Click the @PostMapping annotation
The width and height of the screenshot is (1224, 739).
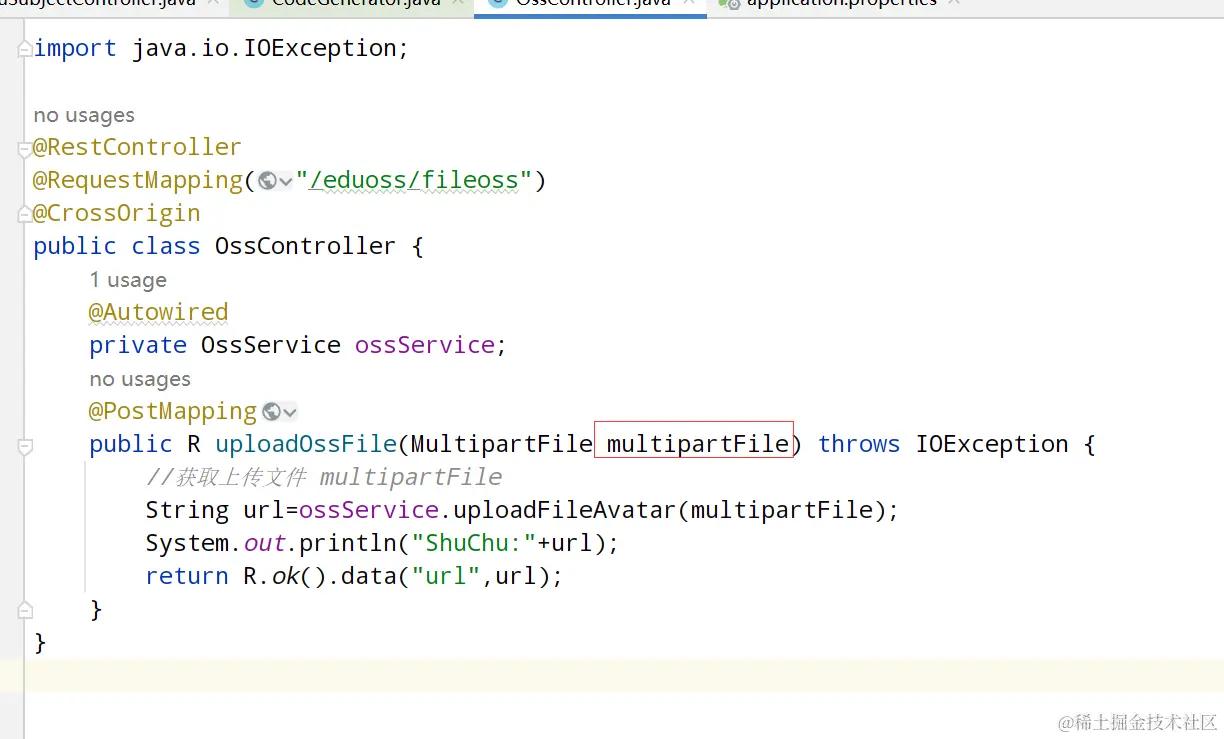point(173,411)
